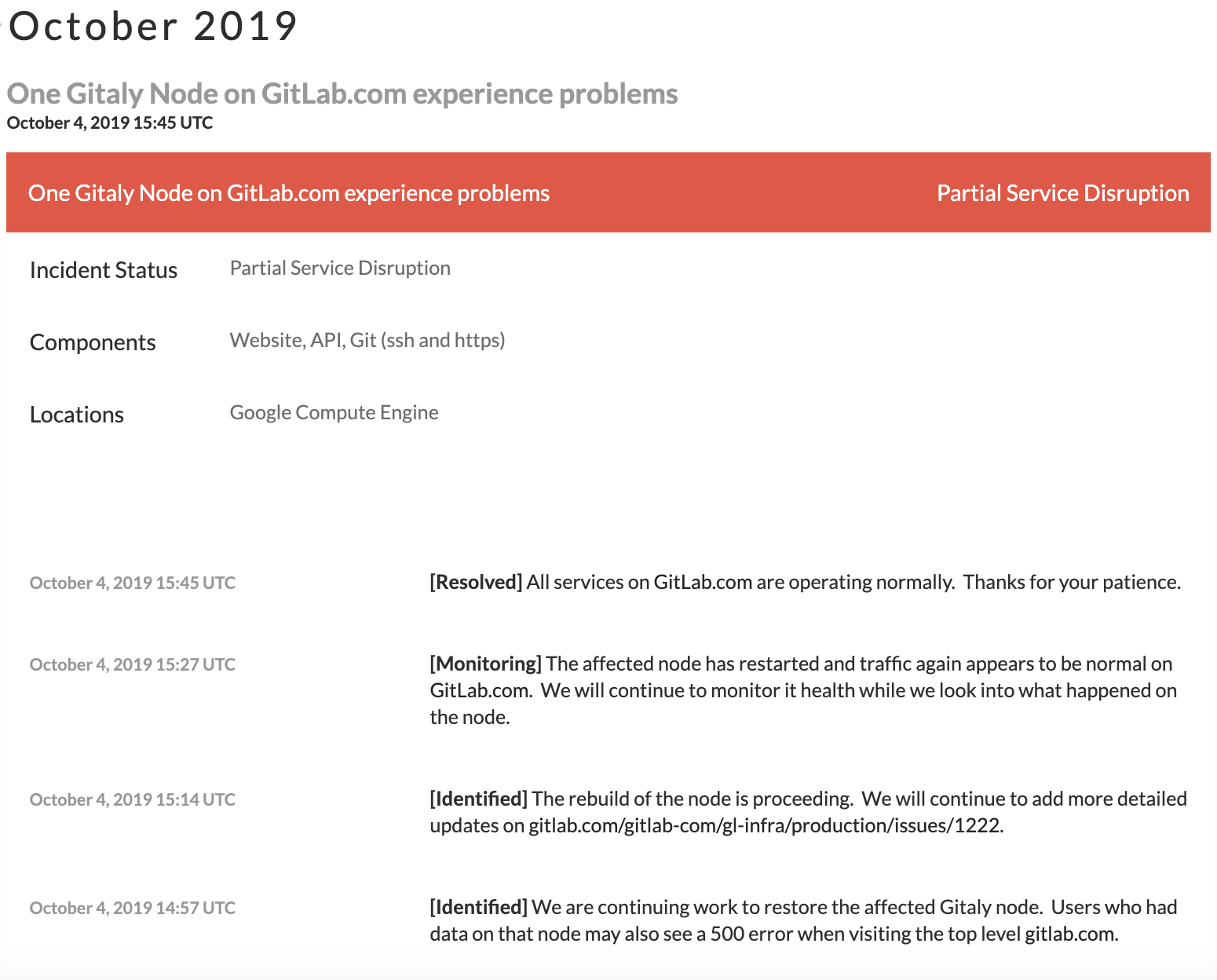Click the "[Monitoring]" update message

click(x=801, y=690)
